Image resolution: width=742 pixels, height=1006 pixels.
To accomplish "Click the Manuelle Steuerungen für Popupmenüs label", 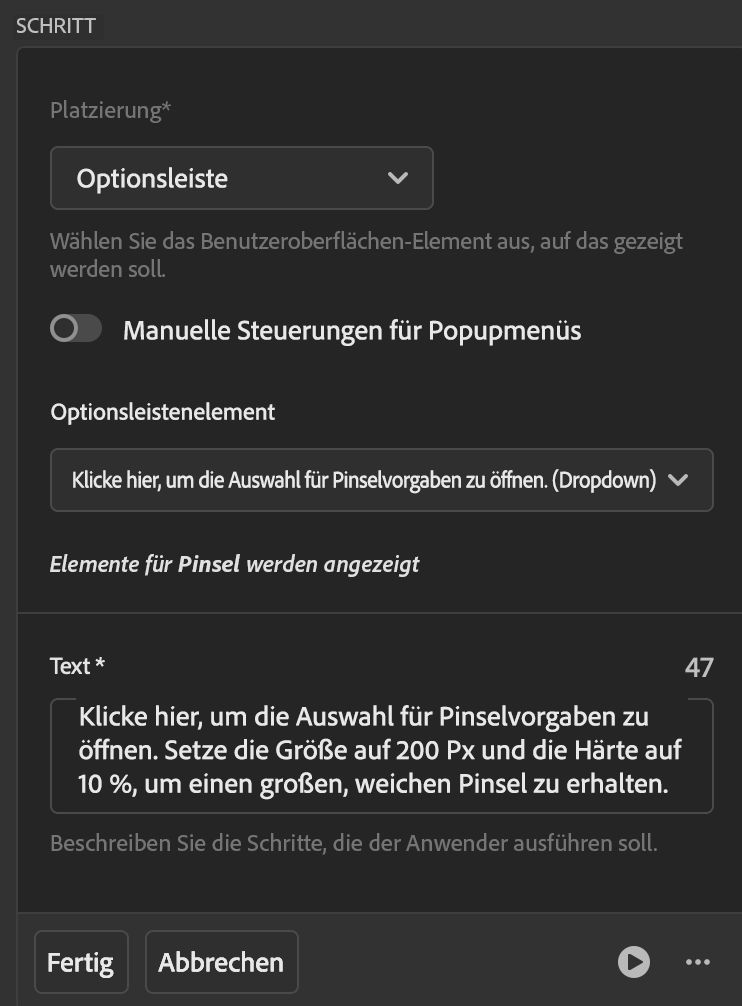I will point(352,330).
